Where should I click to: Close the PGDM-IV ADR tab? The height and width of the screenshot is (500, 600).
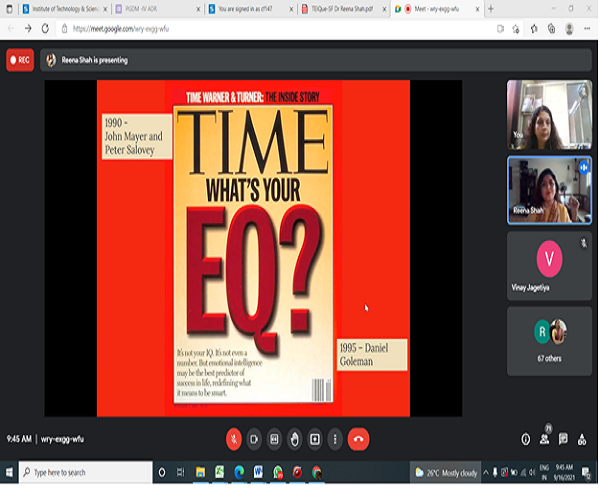(x=198, y=9)
